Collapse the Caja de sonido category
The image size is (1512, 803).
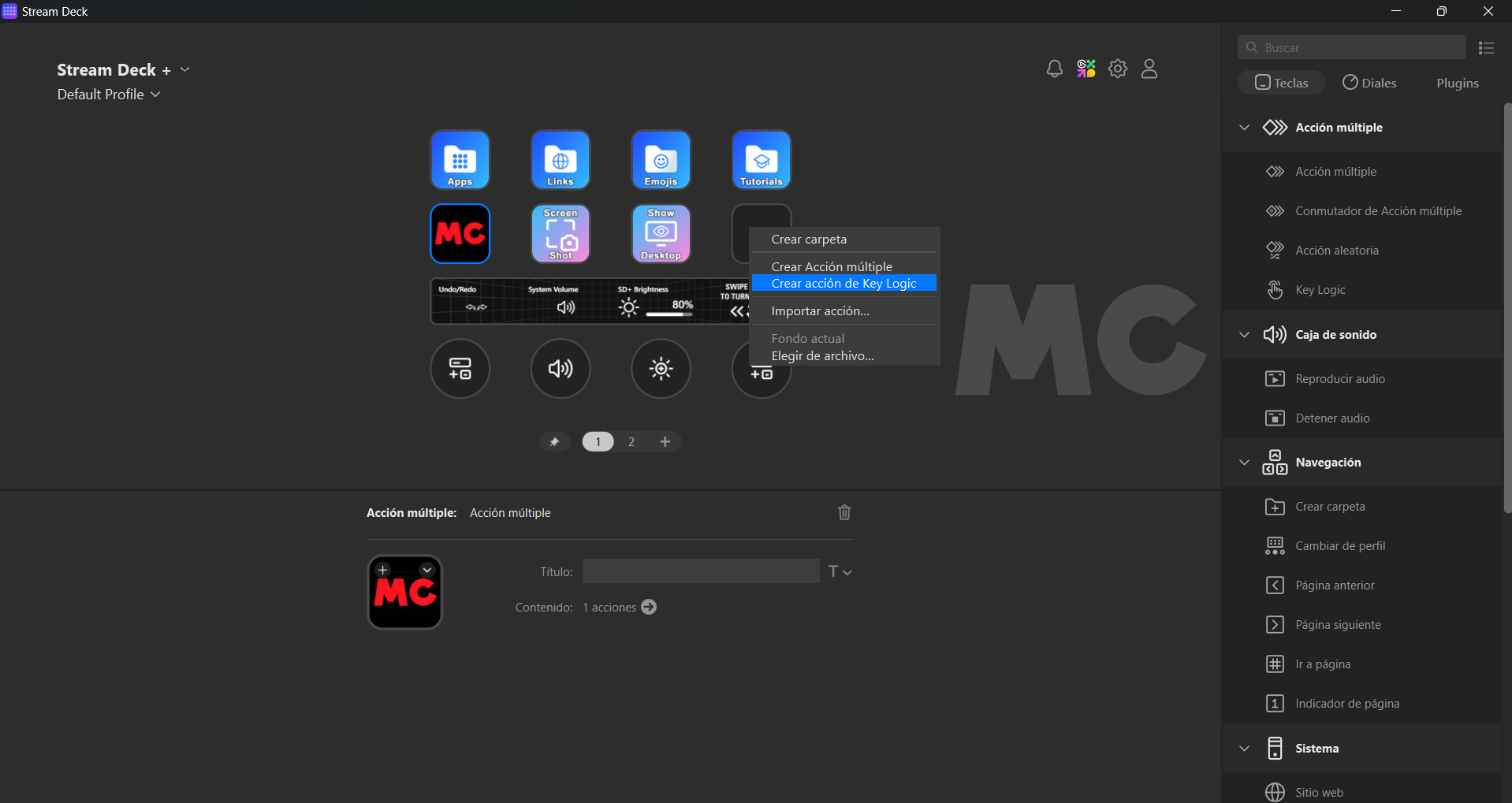pos(1244,335)
